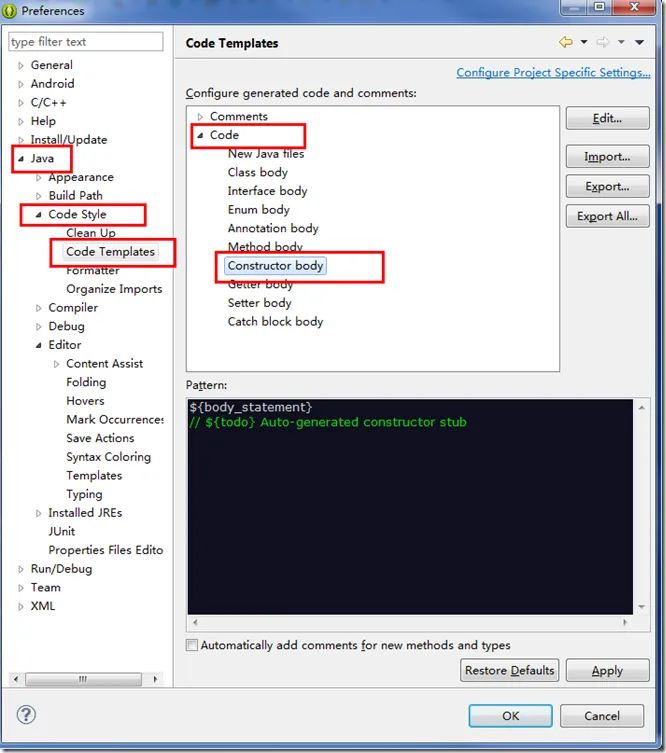Open the Folding preference page
Viewport: 666px width, 753px height.
(x=86, y=382)
